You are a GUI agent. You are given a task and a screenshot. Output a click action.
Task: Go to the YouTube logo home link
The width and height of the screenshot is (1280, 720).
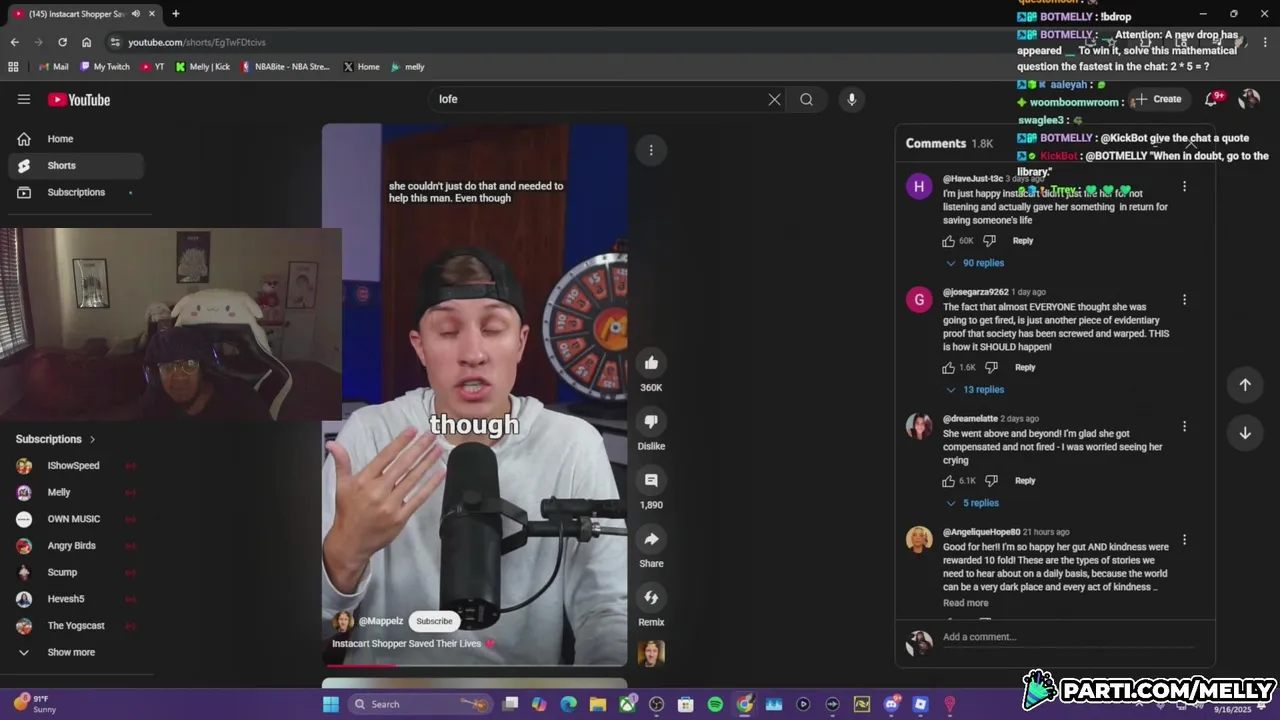[x=79, y=99]
